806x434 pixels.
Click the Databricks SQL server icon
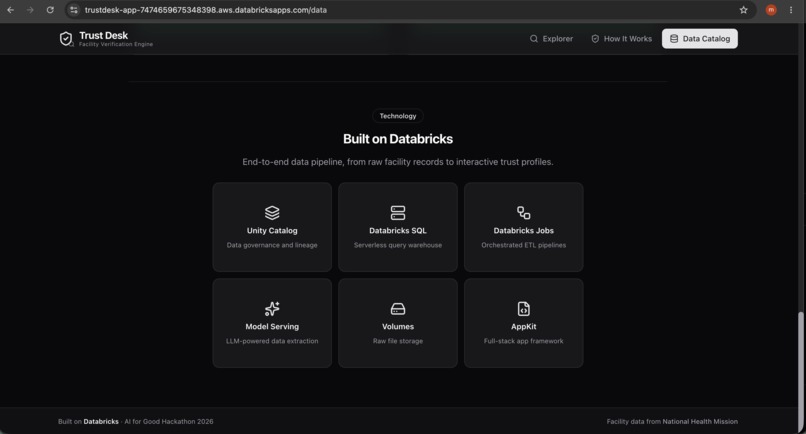pyautogui.click(x=398, y=212)
